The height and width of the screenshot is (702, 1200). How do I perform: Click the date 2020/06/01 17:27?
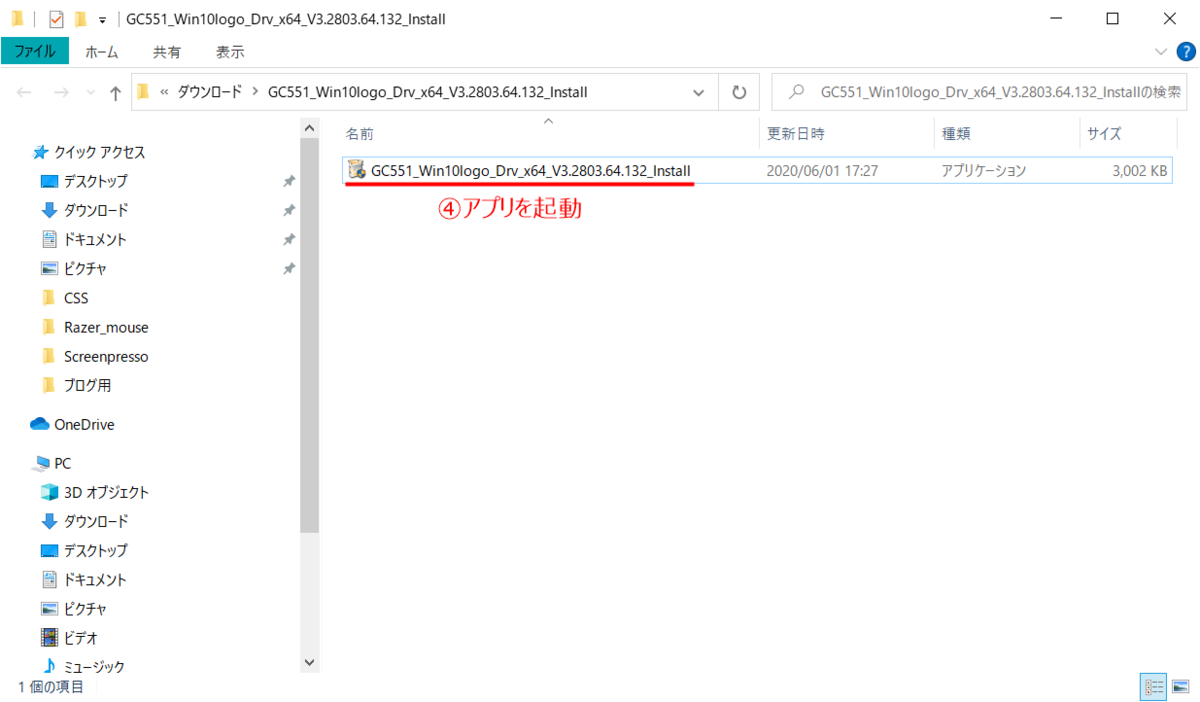822,171
